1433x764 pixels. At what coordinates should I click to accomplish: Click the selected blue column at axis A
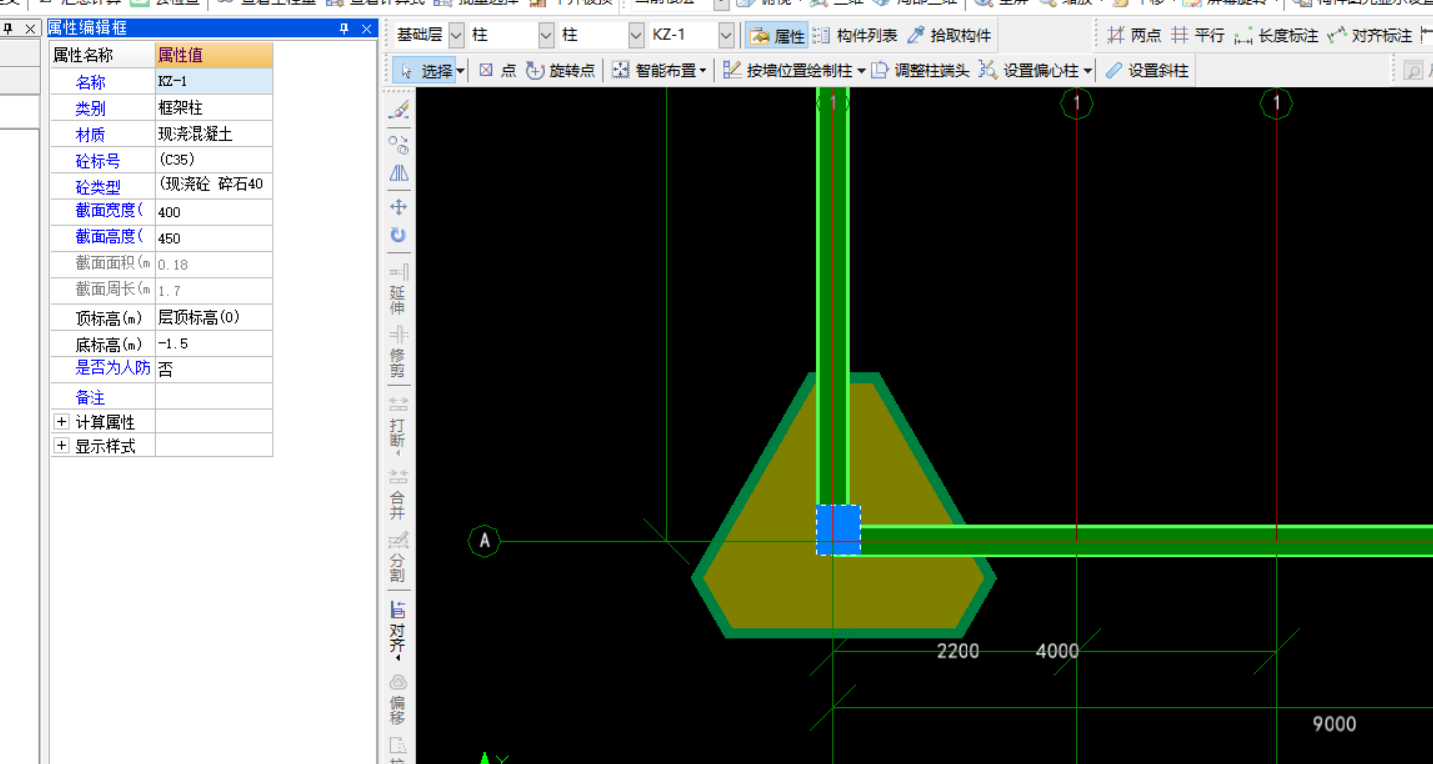(838, 530)
